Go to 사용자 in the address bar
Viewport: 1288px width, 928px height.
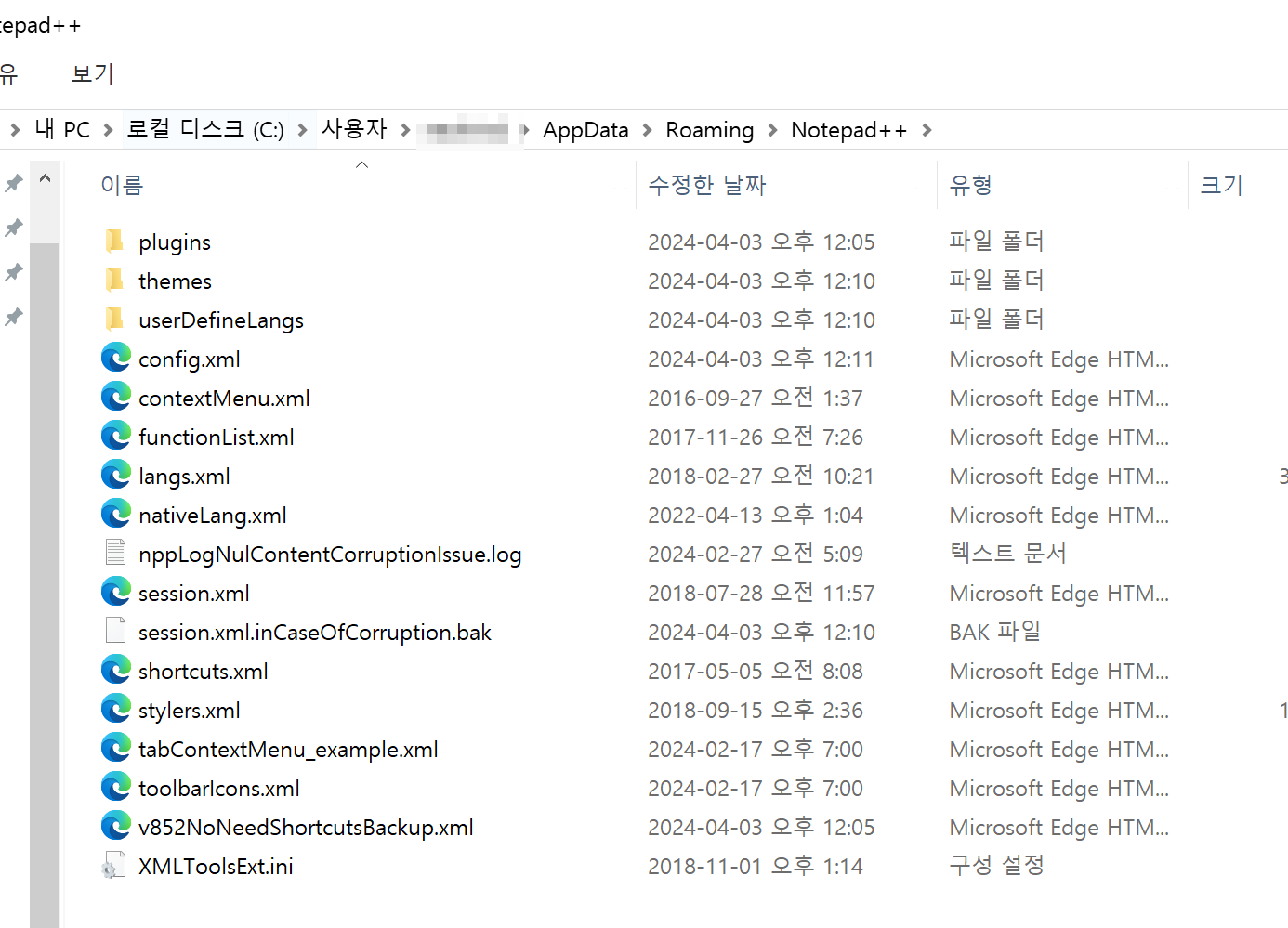point(354,129)
